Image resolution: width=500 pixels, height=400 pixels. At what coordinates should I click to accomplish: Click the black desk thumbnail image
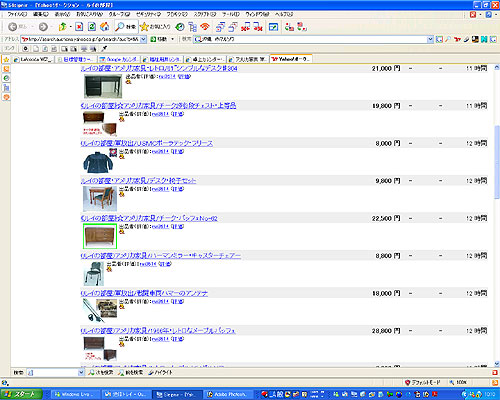coord(103,86)
